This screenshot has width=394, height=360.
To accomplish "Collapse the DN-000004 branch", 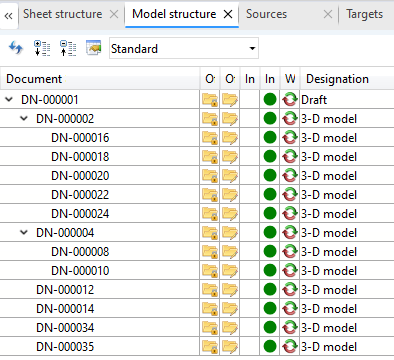I will (24, 232).
